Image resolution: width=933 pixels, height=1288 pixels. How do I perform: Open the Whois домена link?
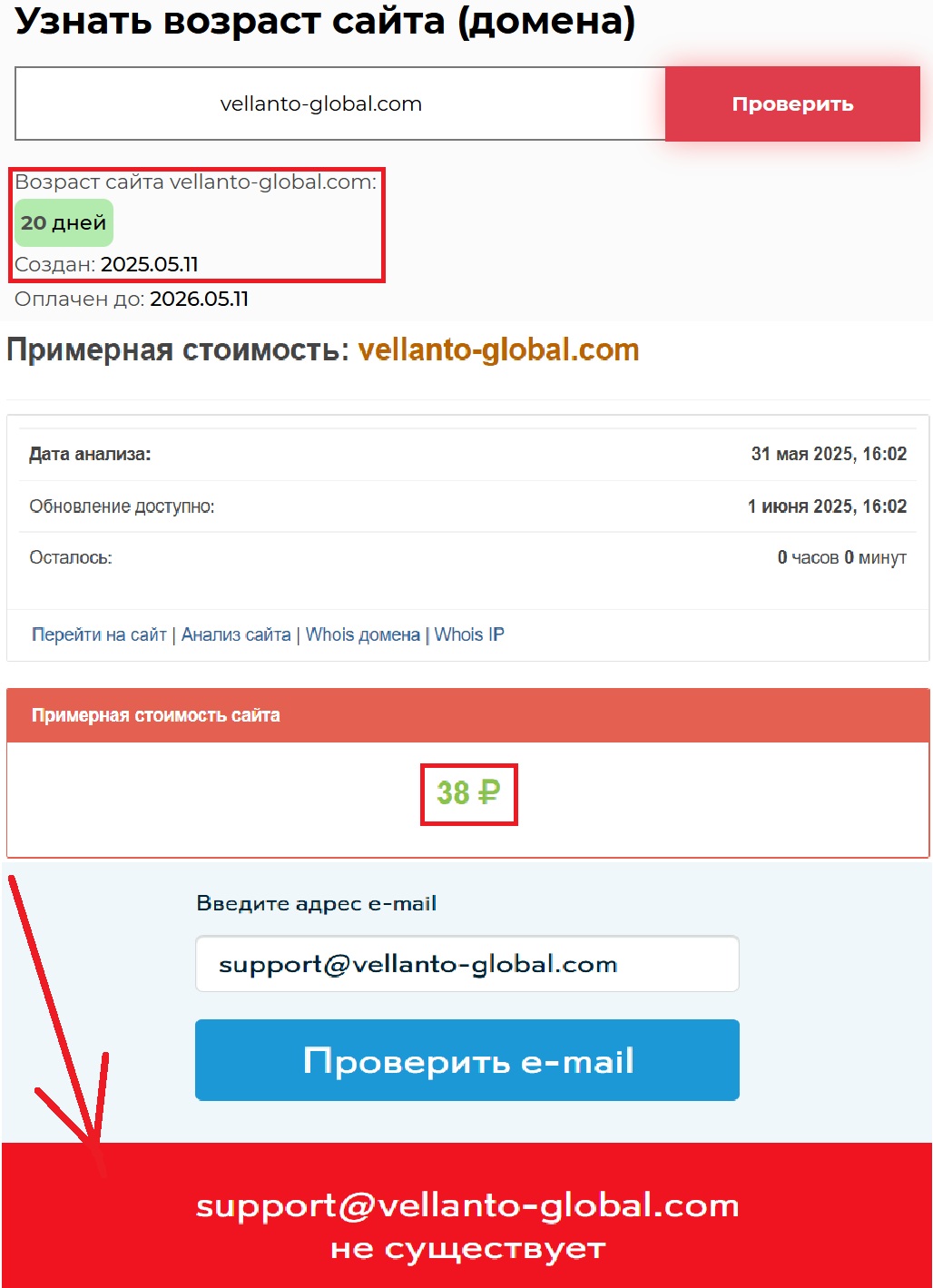363,634
